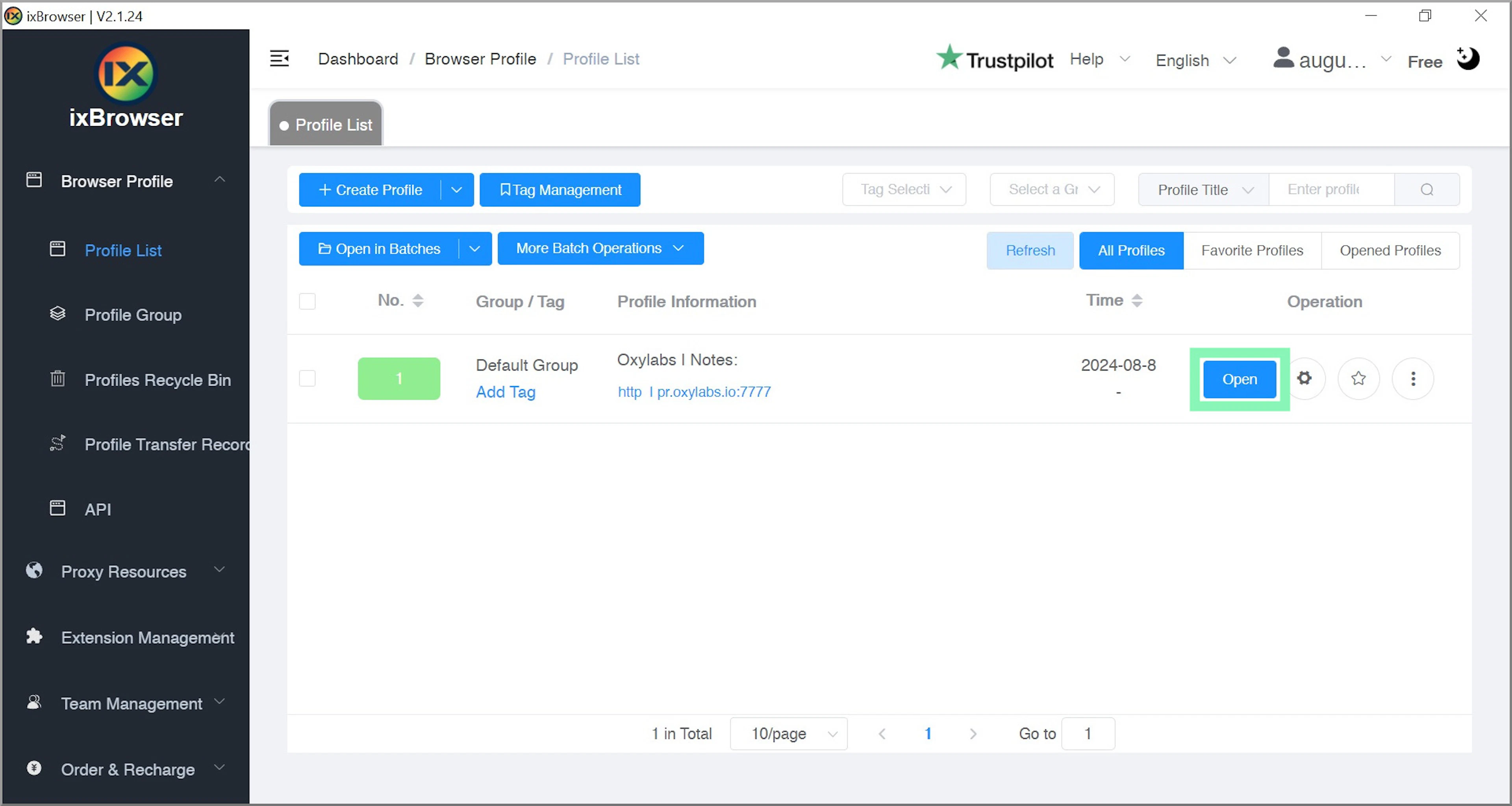This screenshot has width=1512, height=806.
Task: Select Profile Group in the sidebar
Action: (x=133, y=315)
